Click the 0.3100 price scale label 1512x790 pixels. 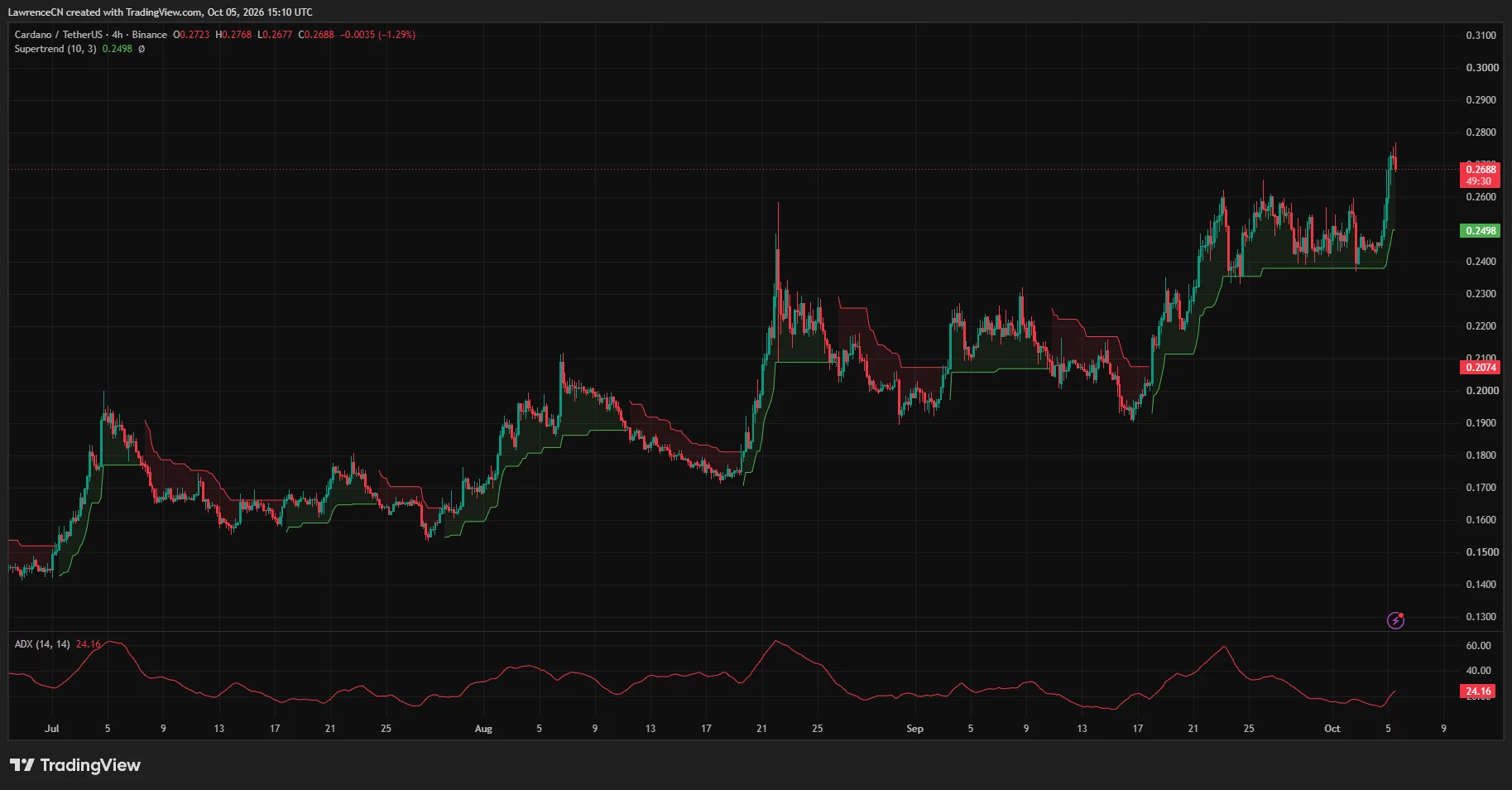pos(1481,36)
